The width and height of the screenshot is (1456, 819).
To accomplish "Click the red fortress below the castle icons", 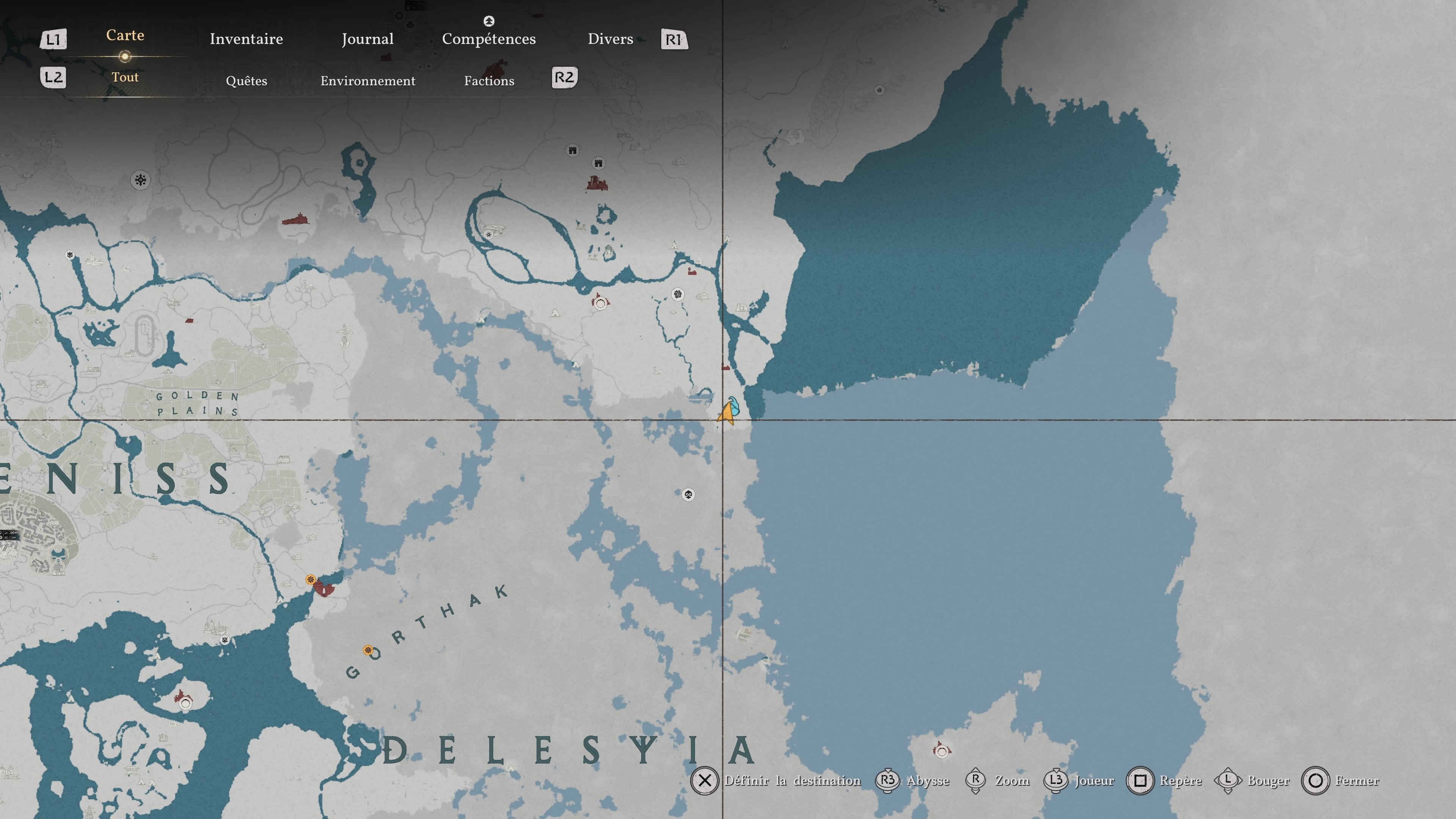I will [597, 183].
